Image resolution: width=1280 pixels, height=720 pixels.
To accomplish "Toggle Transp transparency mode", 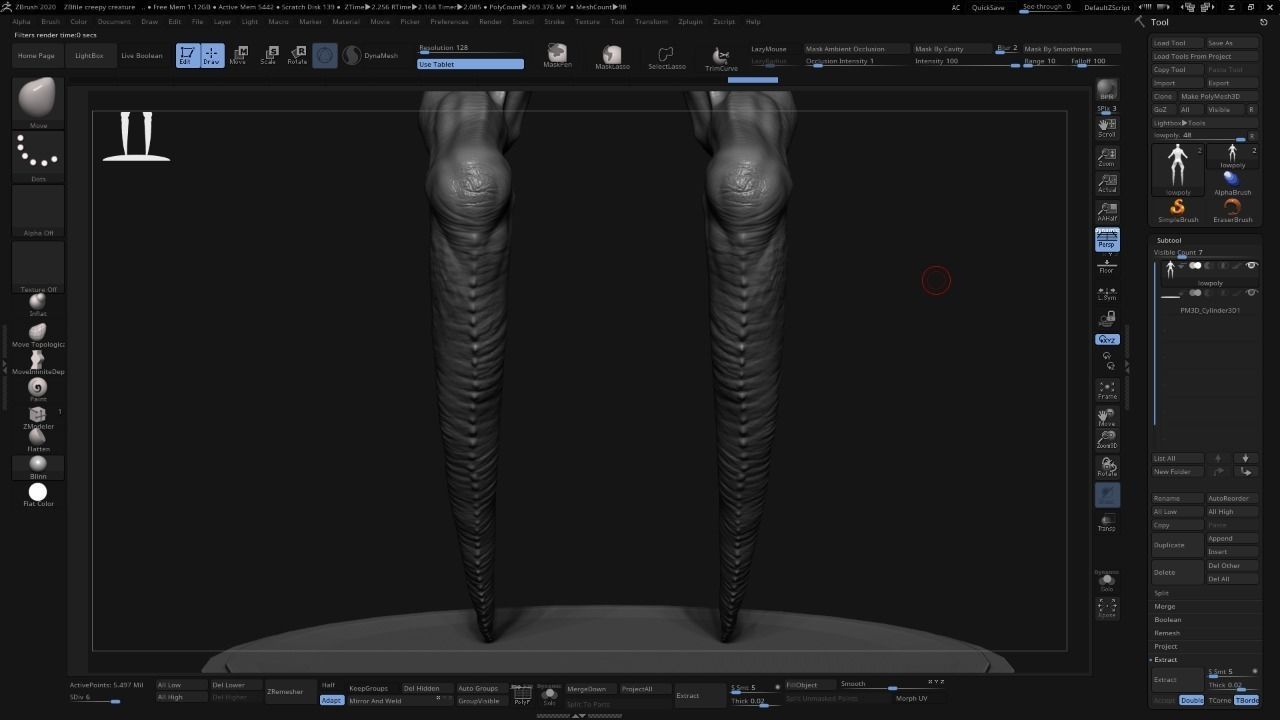I will point(1107,523).
